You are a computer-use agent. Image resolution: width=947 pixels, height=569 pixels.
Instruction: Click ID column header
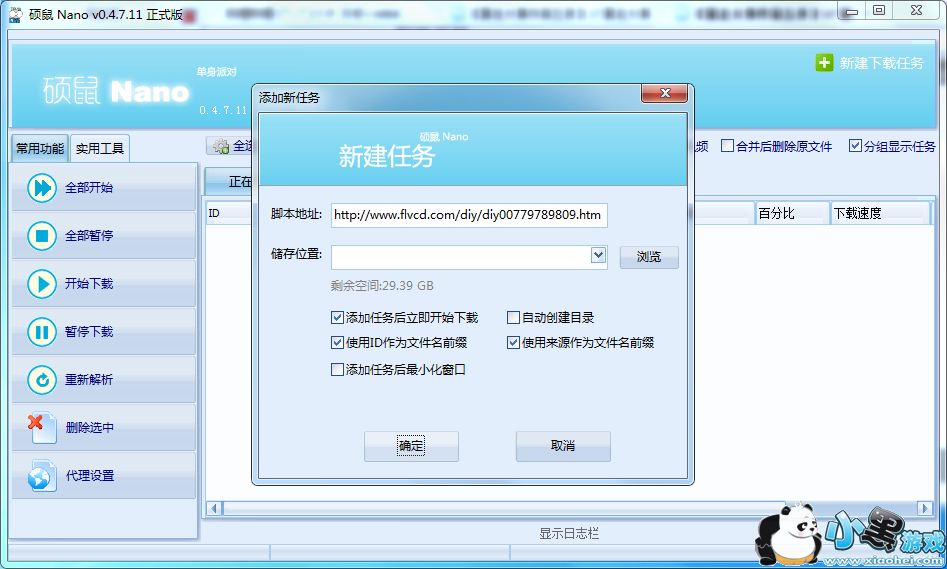tap(228, 213)
